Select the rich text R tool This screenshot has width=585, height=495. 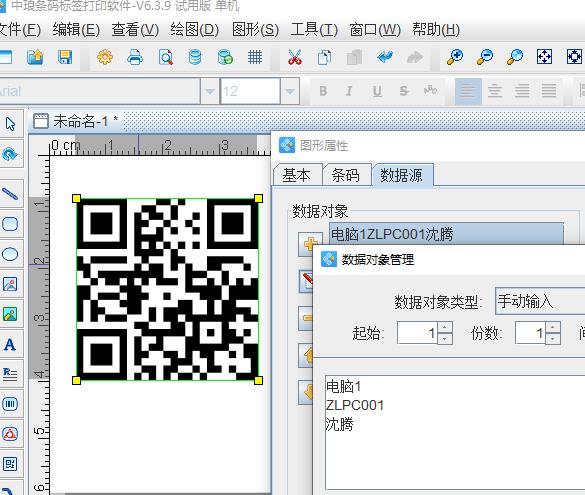click(x=10, y=374)
